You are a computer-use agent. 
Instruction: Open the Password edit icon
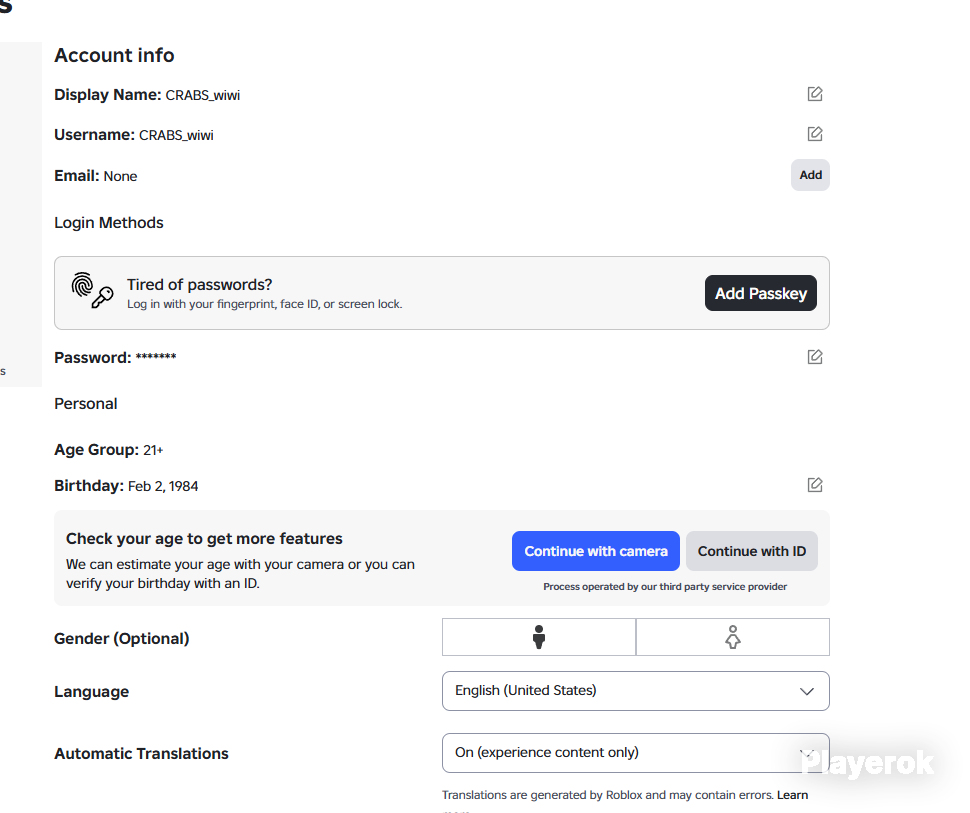tap(815, 357)
